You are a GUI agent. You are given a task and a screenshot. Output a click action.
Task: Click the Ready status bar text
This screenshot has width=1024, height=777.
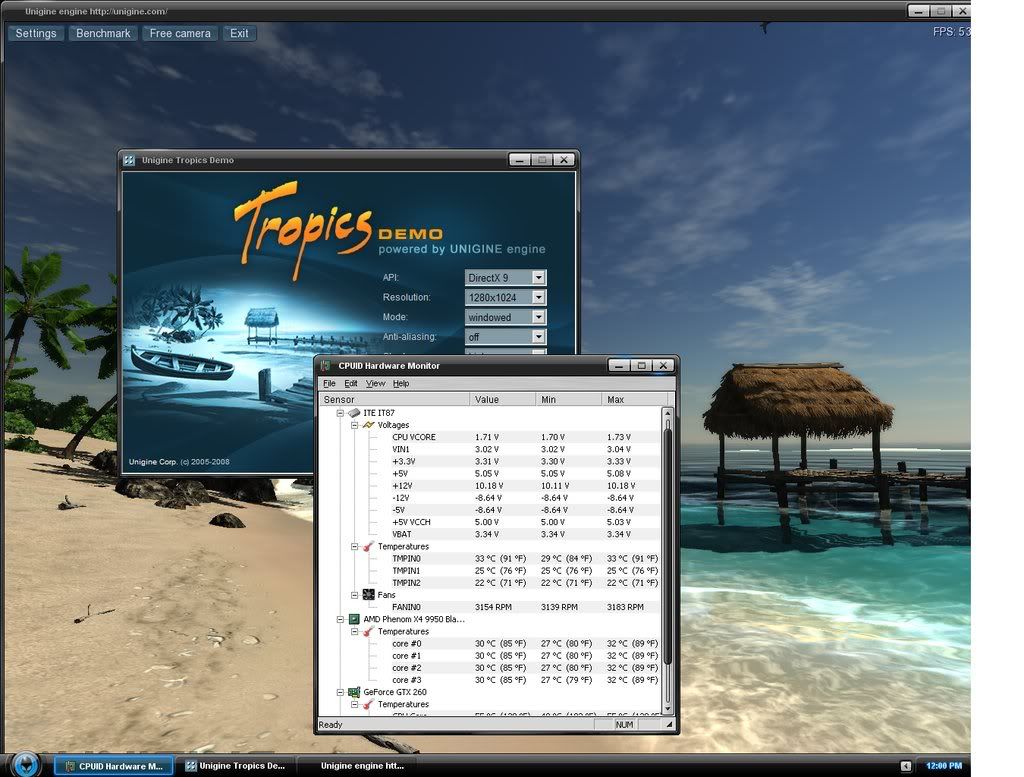[330, 725]
